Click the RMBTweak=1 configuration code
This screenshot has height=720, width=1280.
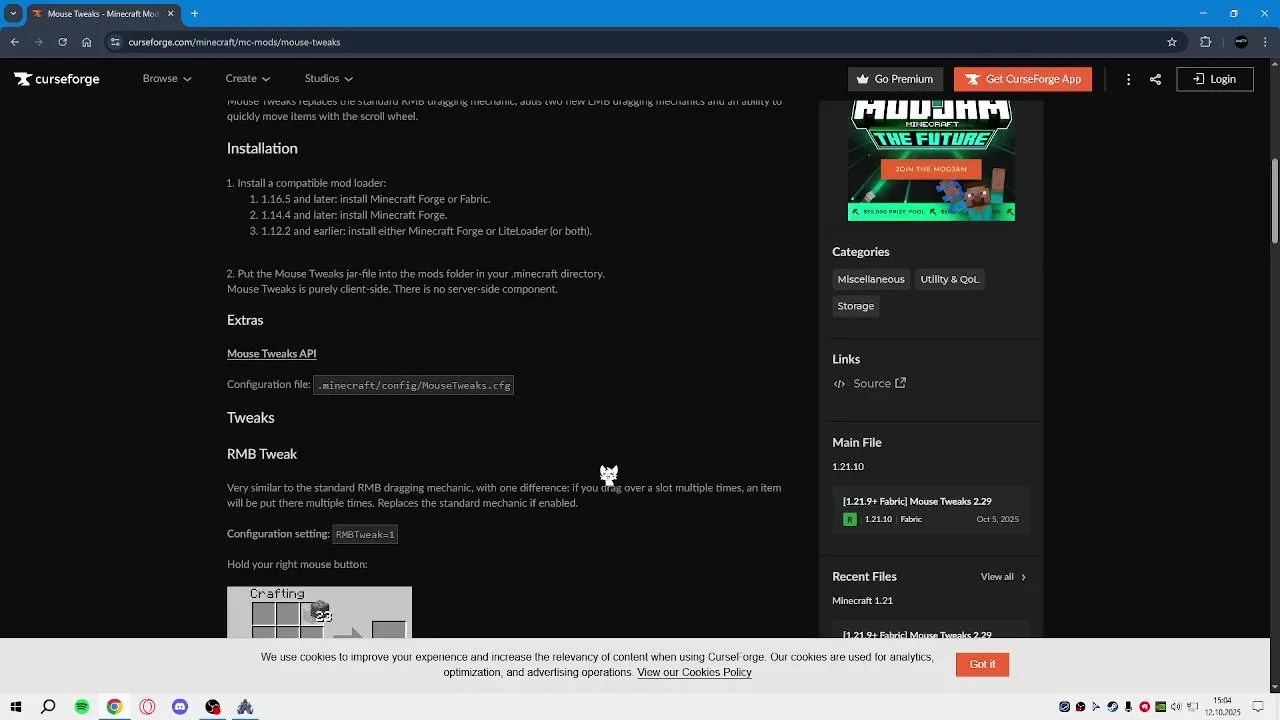[x=365, y=535]
